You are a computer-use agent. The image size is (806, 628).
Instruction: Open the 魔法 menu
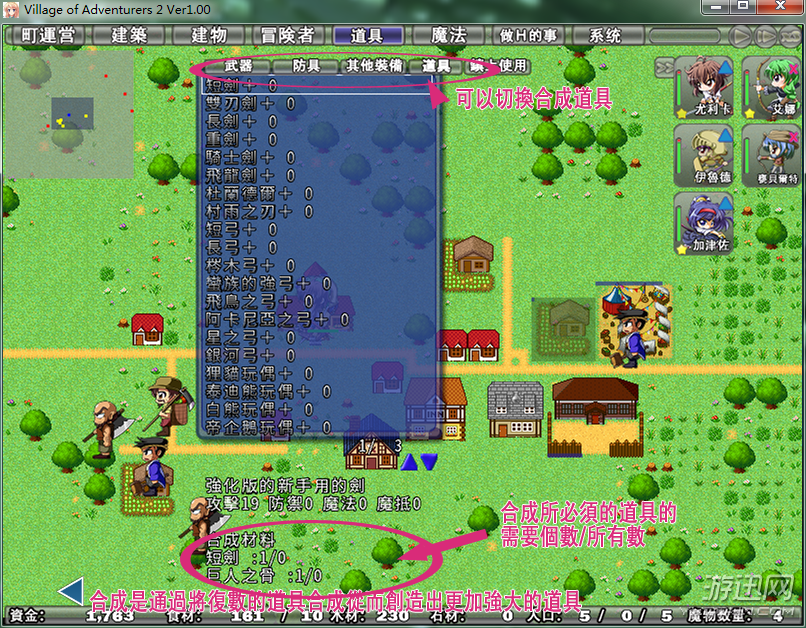447,35
